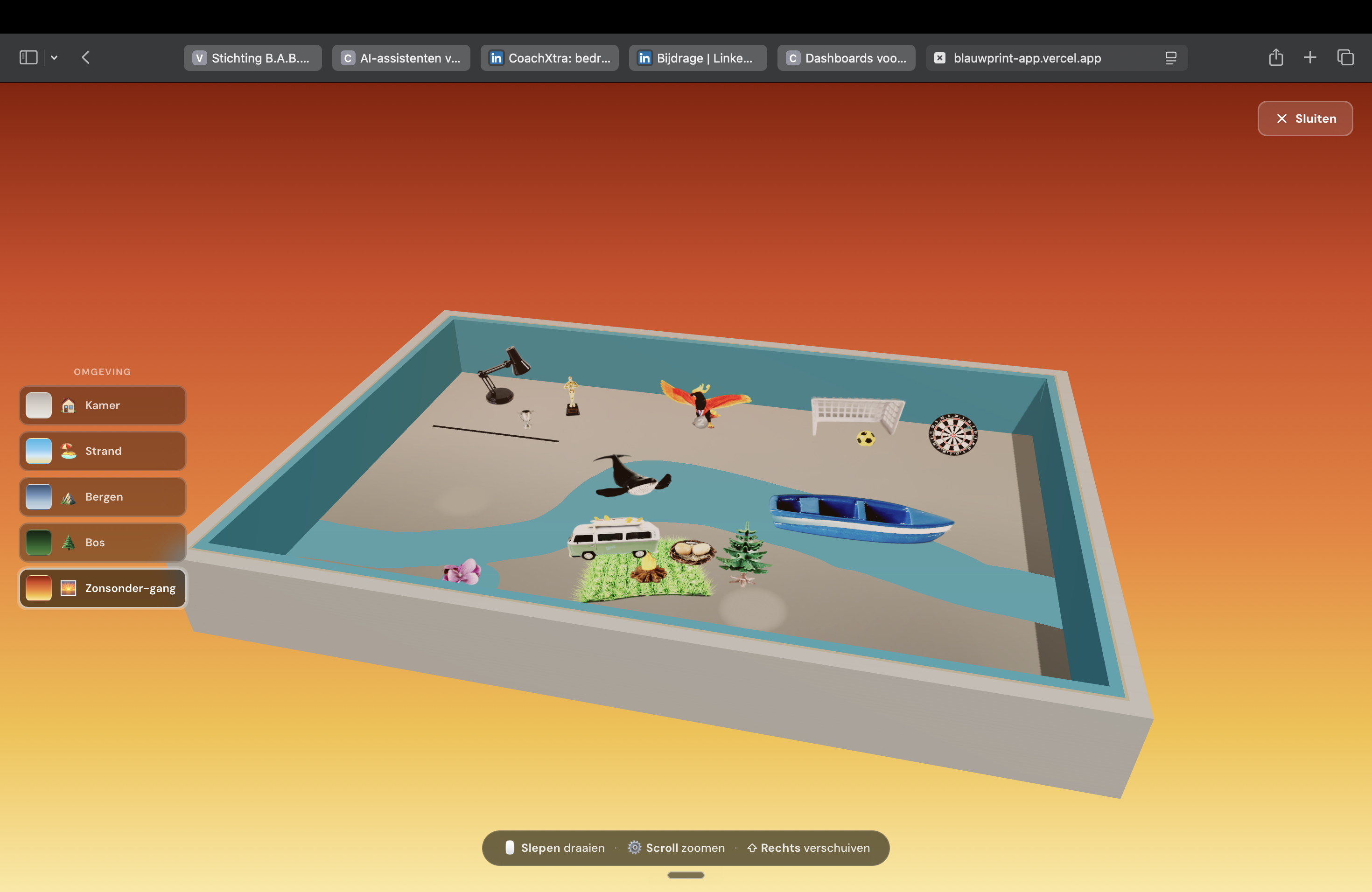
Task: Click the Scroll zoomen hint
Action: (x=676, y=848)
